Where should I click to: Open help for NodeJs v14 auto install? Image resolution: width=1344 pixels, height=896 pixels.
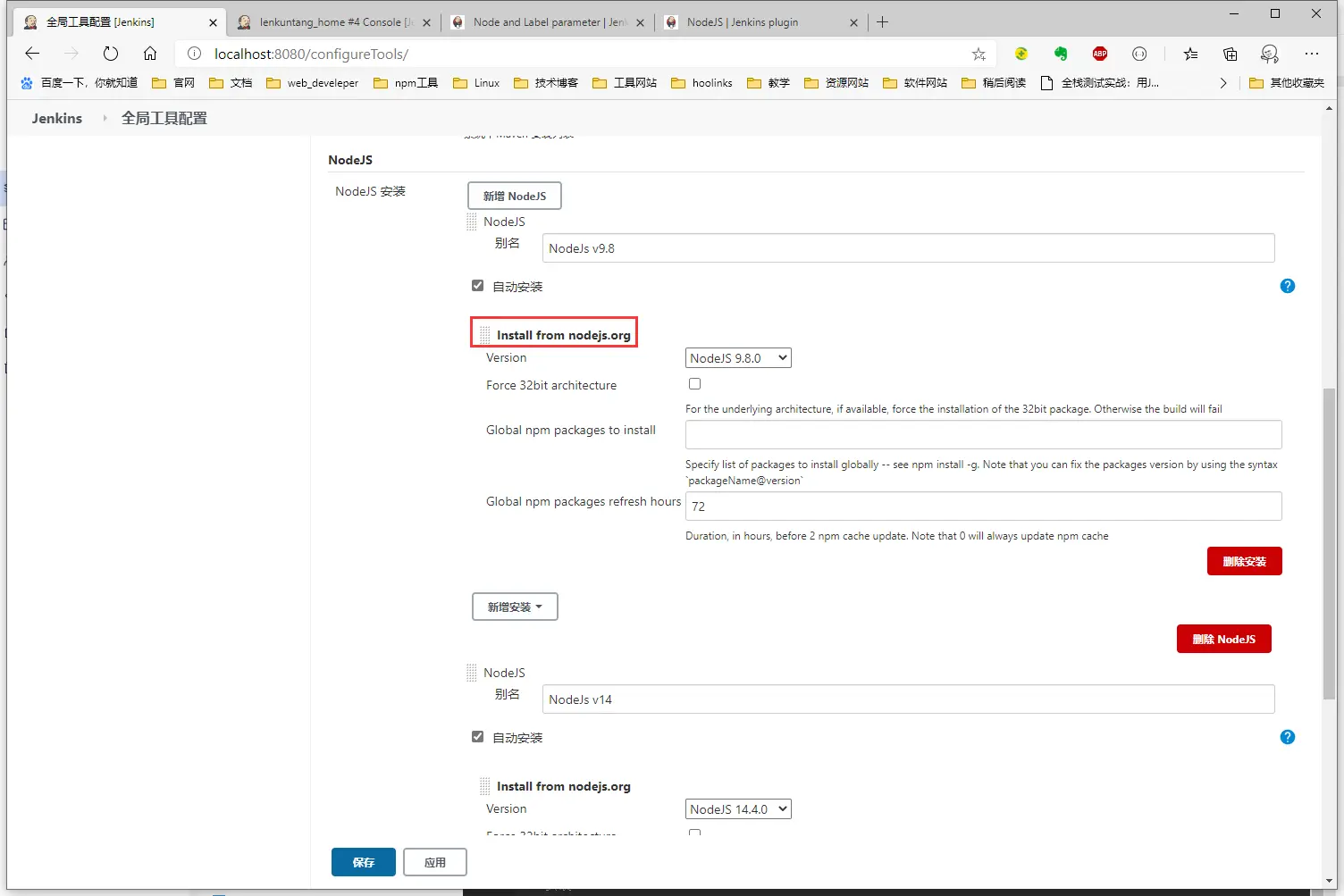tap(1287, 737)
